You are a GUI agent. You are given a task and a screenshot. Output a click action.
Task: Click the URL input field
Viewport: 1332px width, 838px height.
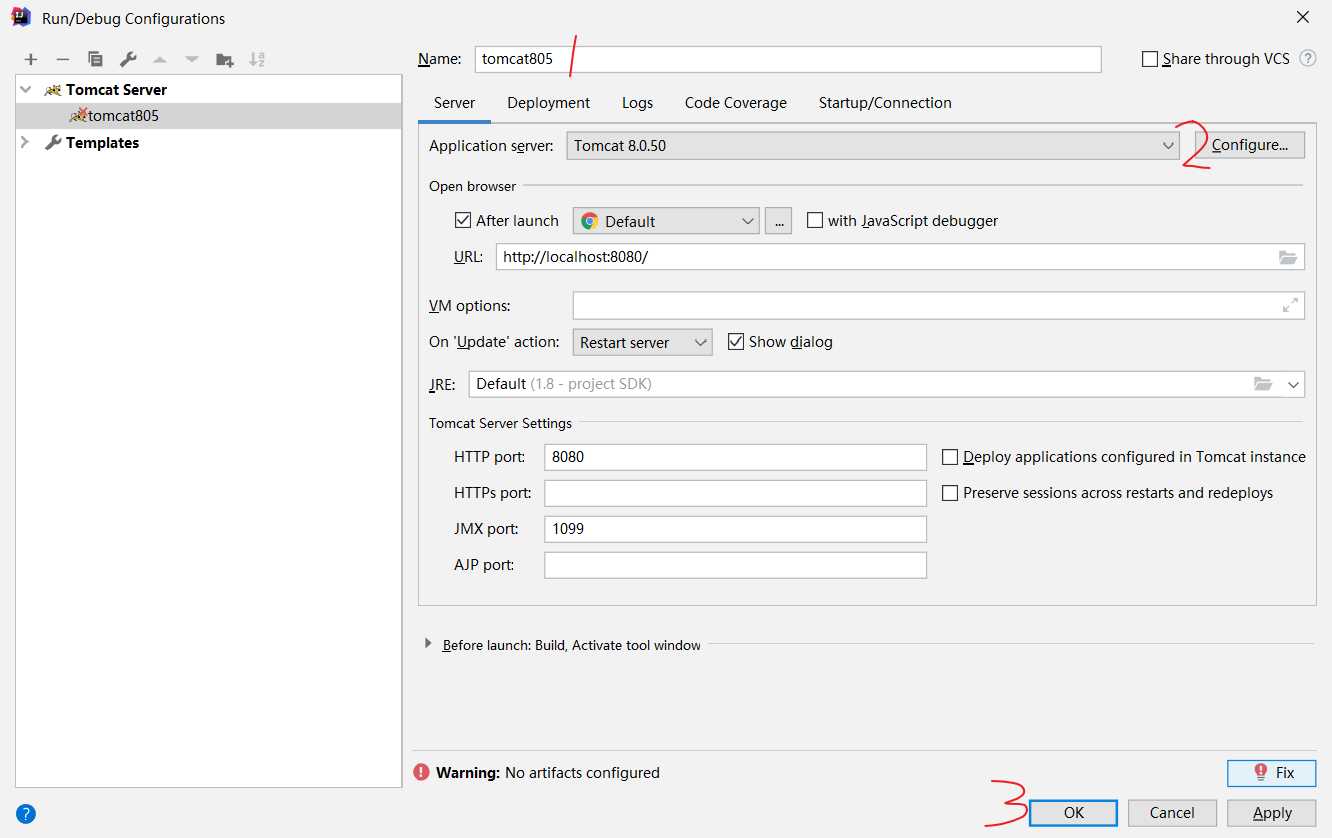pyautogui.click(x=900, y=257)
